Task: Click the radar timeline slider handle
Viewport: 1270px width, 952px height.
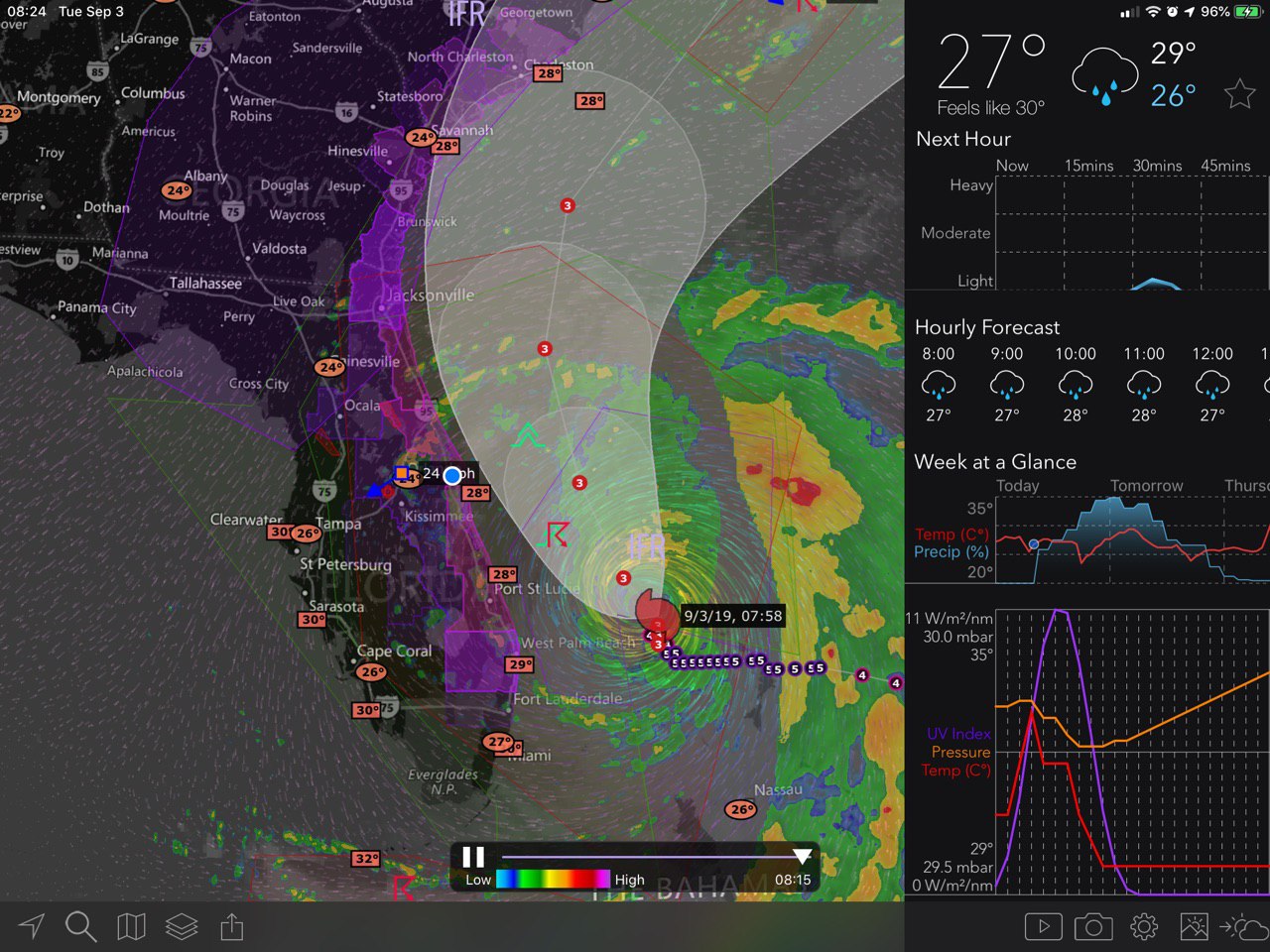Action: pyautogui.click(x=802, y=856)
